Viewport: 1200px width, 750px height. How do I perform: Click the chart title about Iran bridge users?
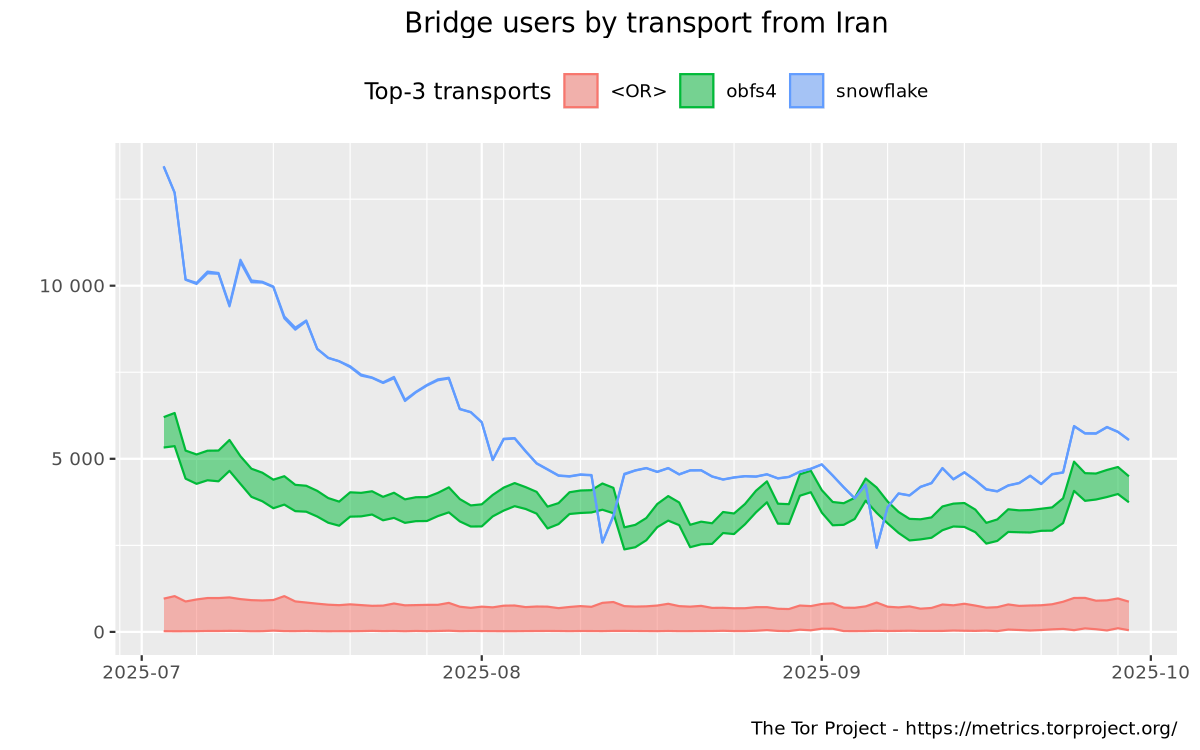pos(646,23)
